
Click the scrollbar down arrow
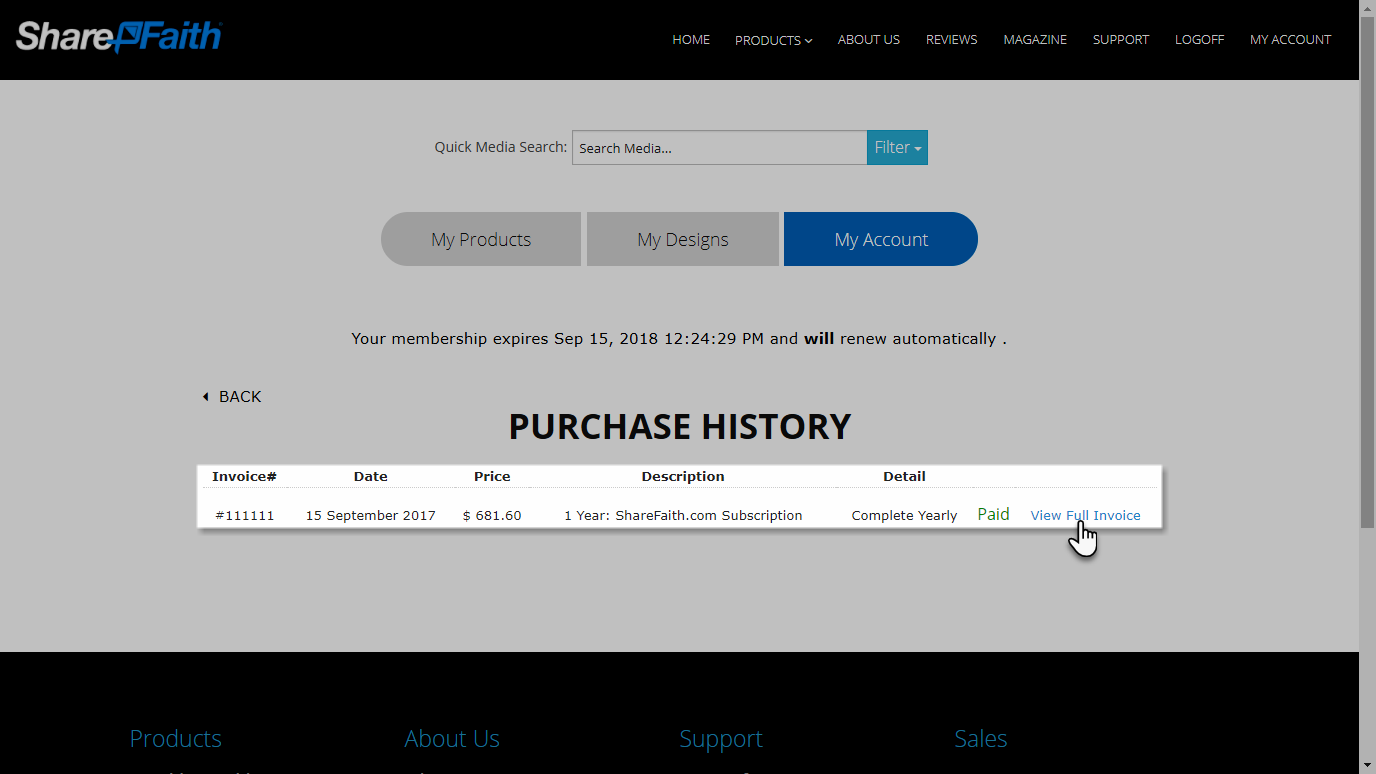[x=1367, y=765]
